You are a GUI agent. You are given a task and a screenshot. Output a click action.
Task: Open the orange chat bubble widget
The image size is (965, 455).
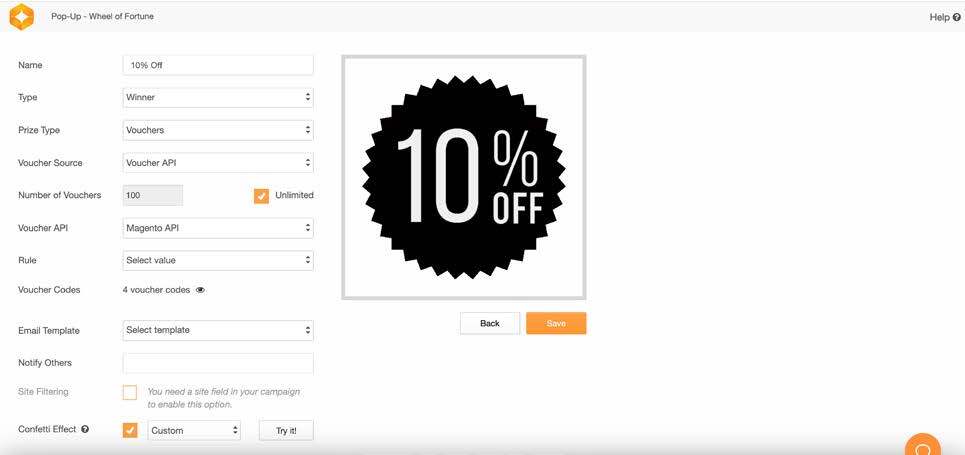[x=923, y=446]
